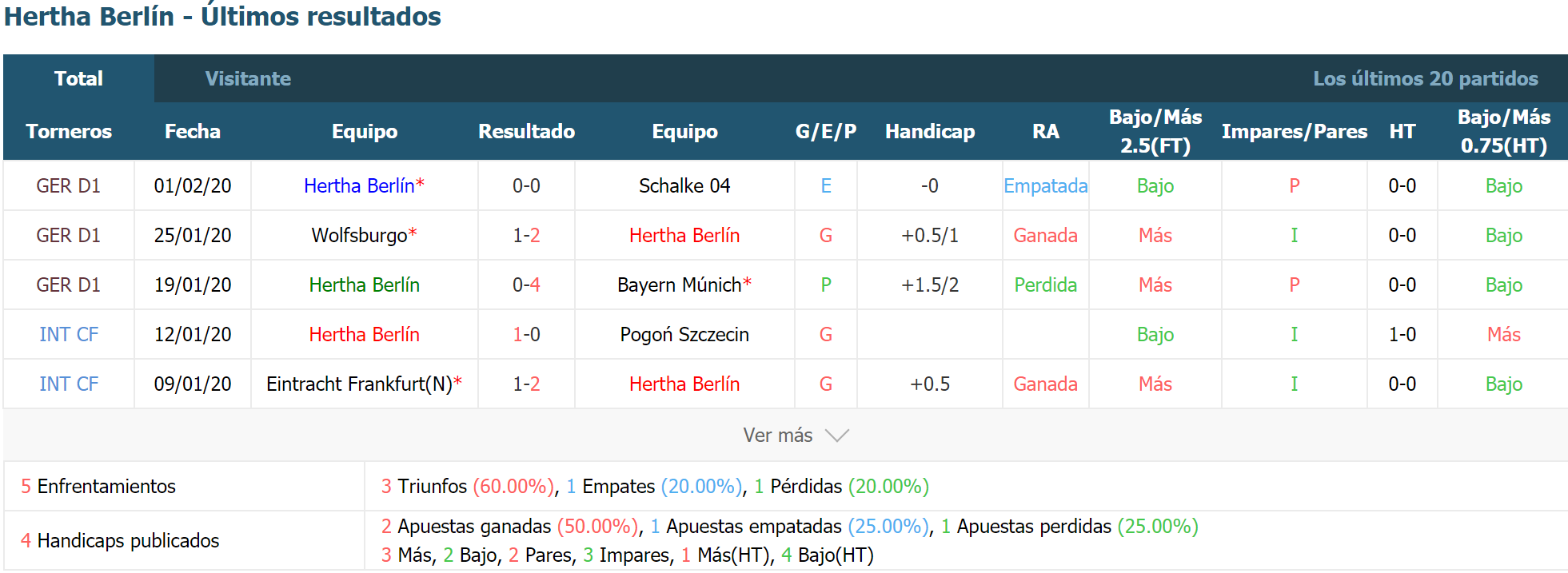Open Bayern Múnich team link
Screen dimensions: 1568x573
[680, 285]
